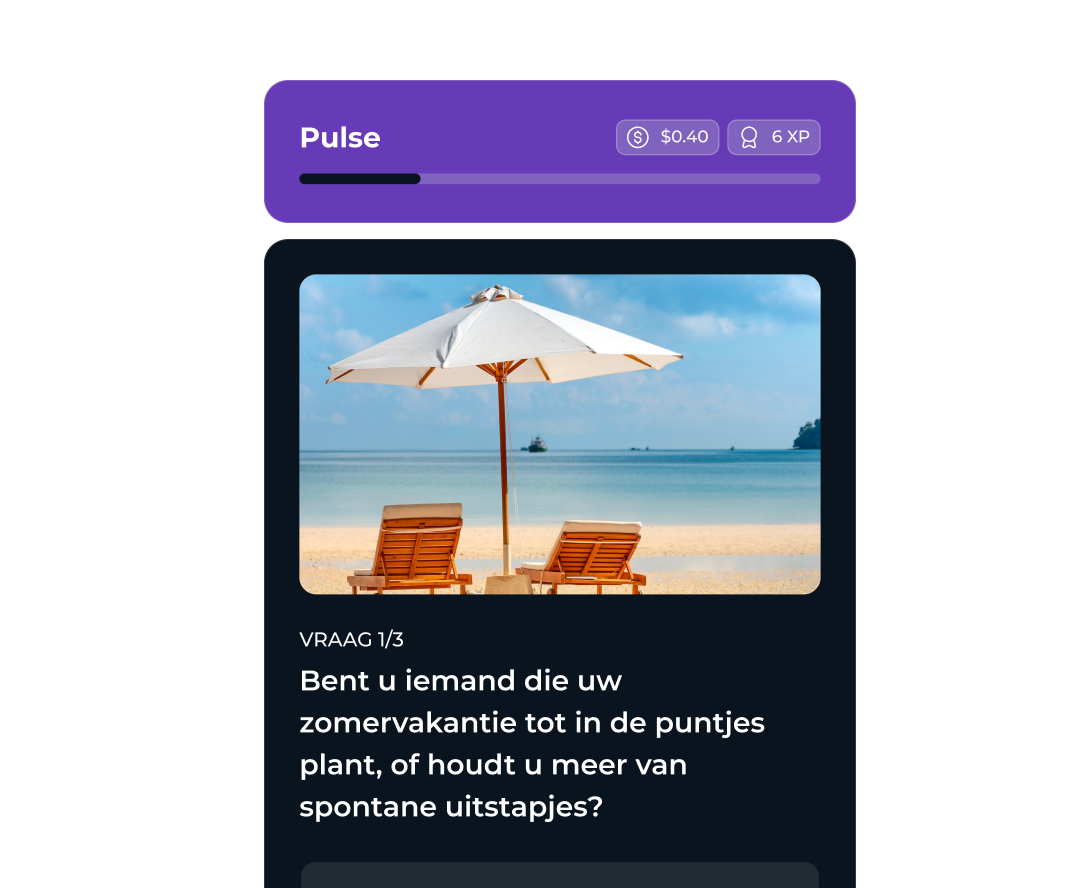Click the green island at the photo's right edge
Screen dimensions: 1088x888
[808, 435]
